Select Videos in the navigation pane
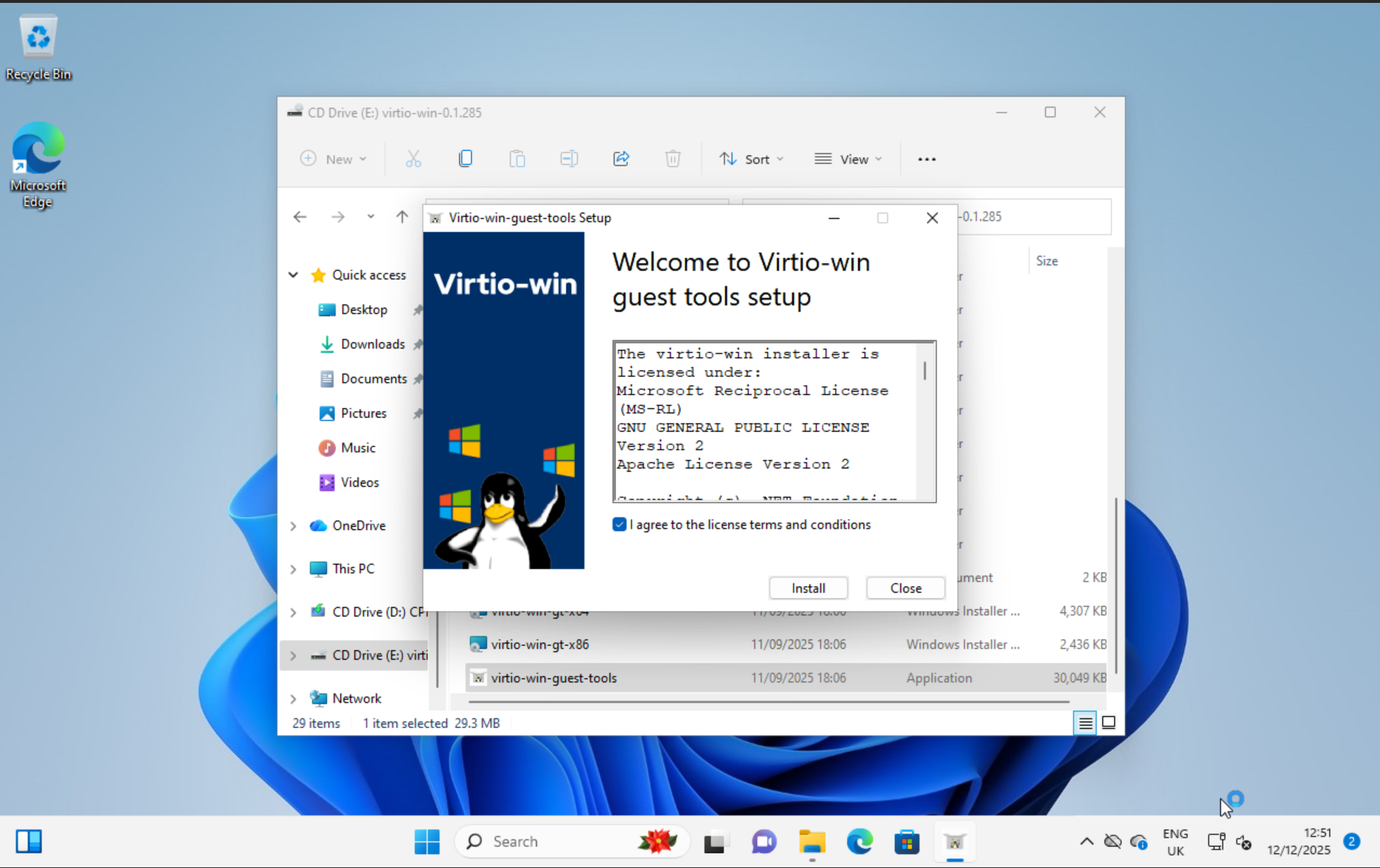The width and height of the screenshot is (1380, 868). tap(359, 482)
